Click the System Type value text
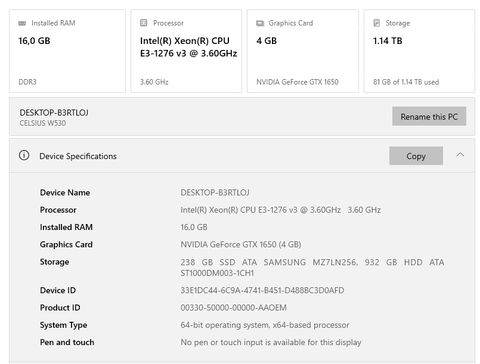Screen dimensions: 480x364 coord(265,325)
